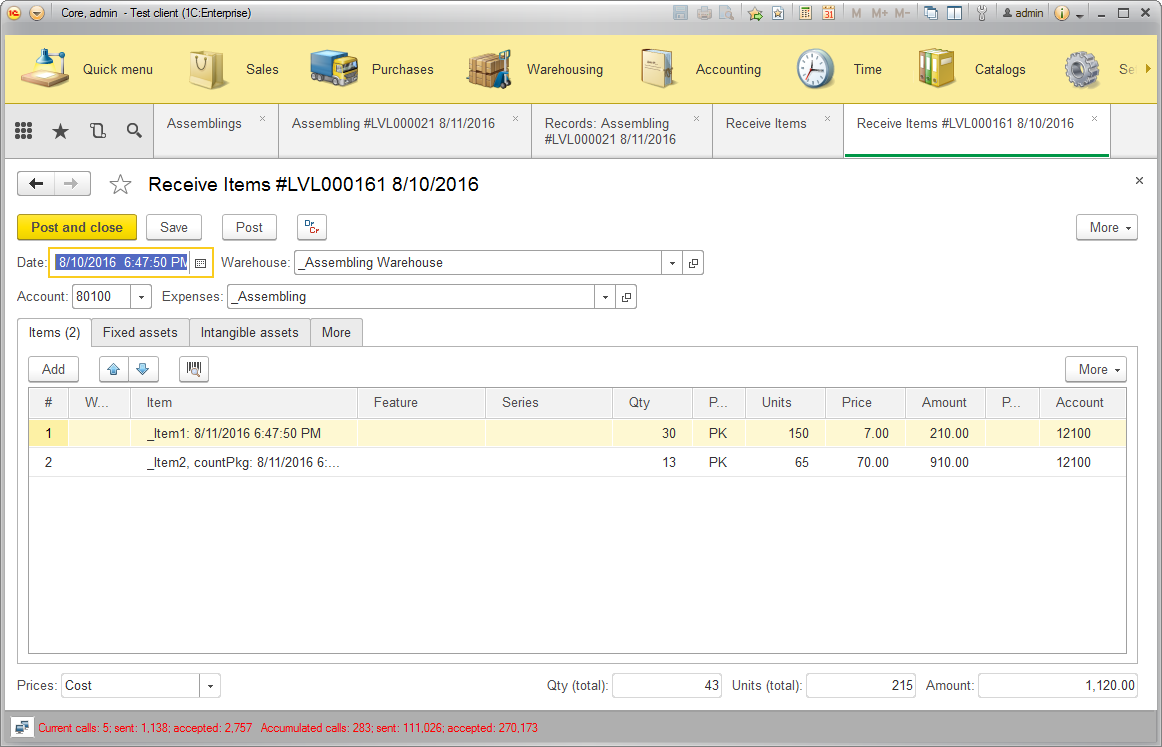1162x747 pixels.
Task: Open tools wrench in title bar
Action: click(x=982, y=13)
